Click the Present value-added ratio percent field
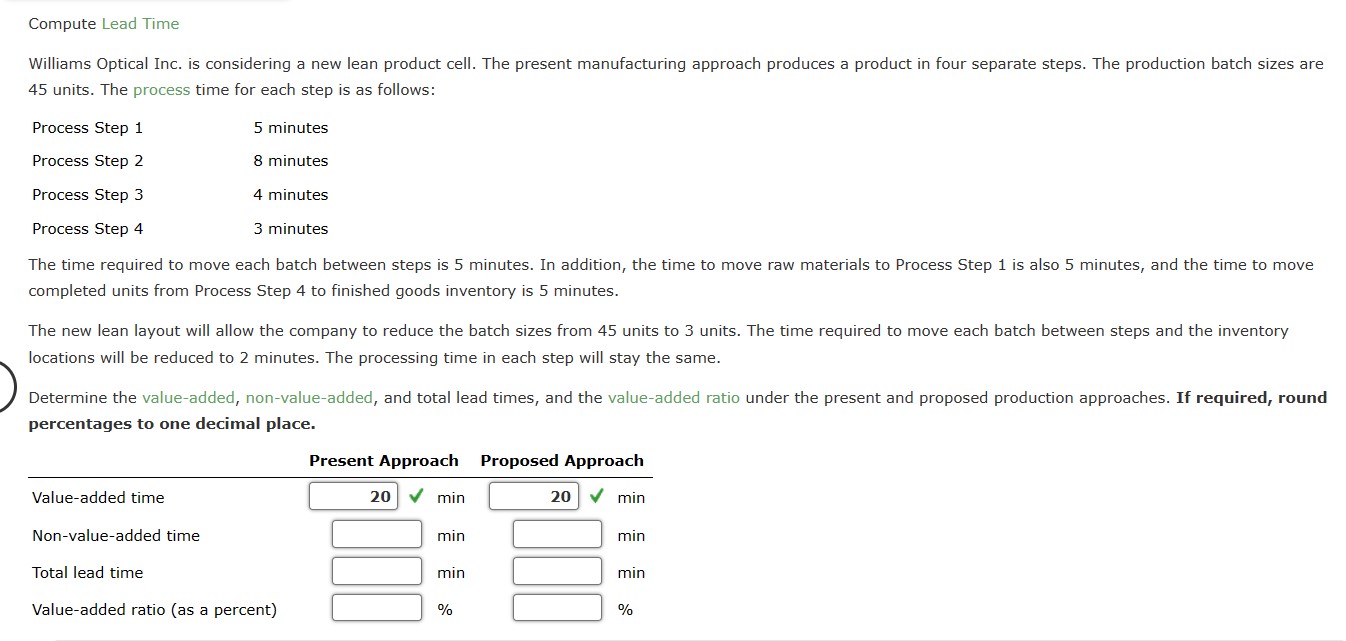The width and height of the screenshot is (1346, 641). (x=375, y=606)
